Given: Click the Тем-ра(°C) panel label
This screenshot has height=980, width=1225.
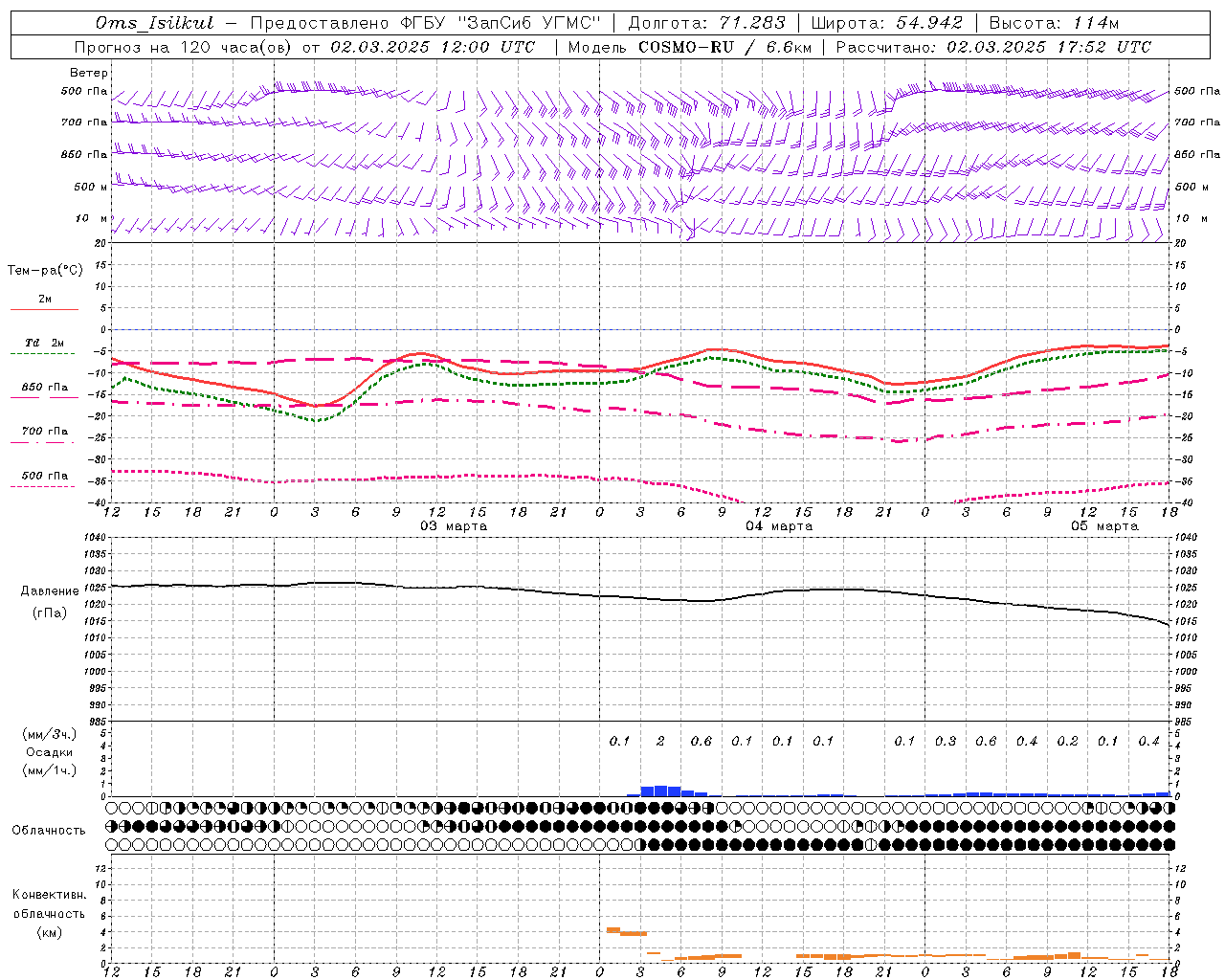Looking at the screenshot, I should tap(45, 271).
